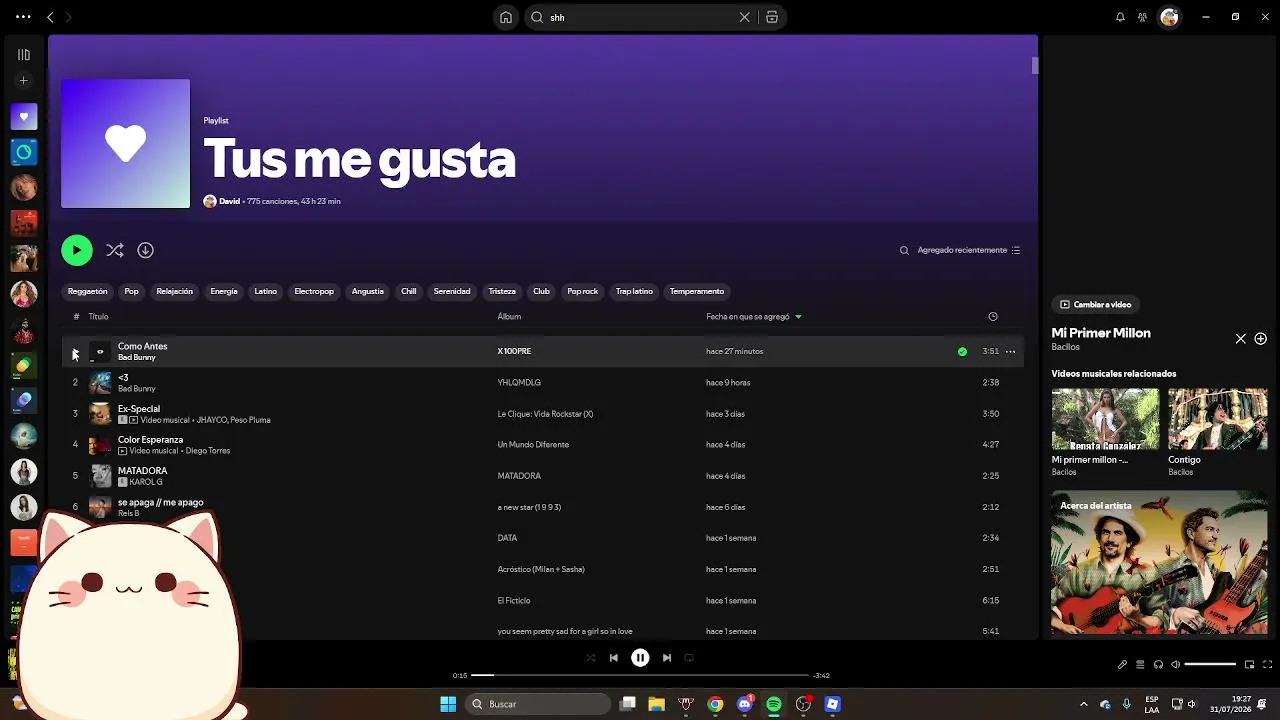Open the play queue icon
1280x720 pixels.
click(x=1140, y=664)
